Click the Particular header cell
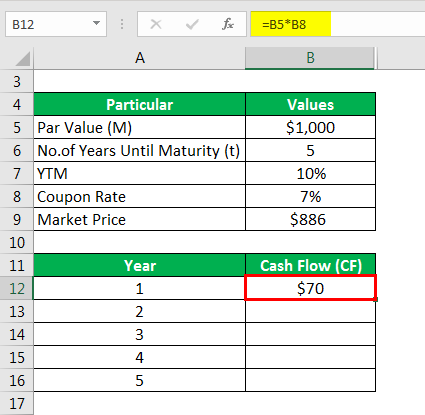The height and width of the screenshot is (415, 425). 140,104
